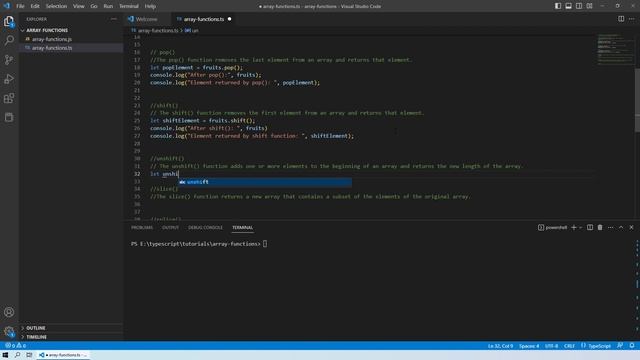Switch to the OUTPUT panel tab
Screen dimensions: 640x360
pos(171,227)
